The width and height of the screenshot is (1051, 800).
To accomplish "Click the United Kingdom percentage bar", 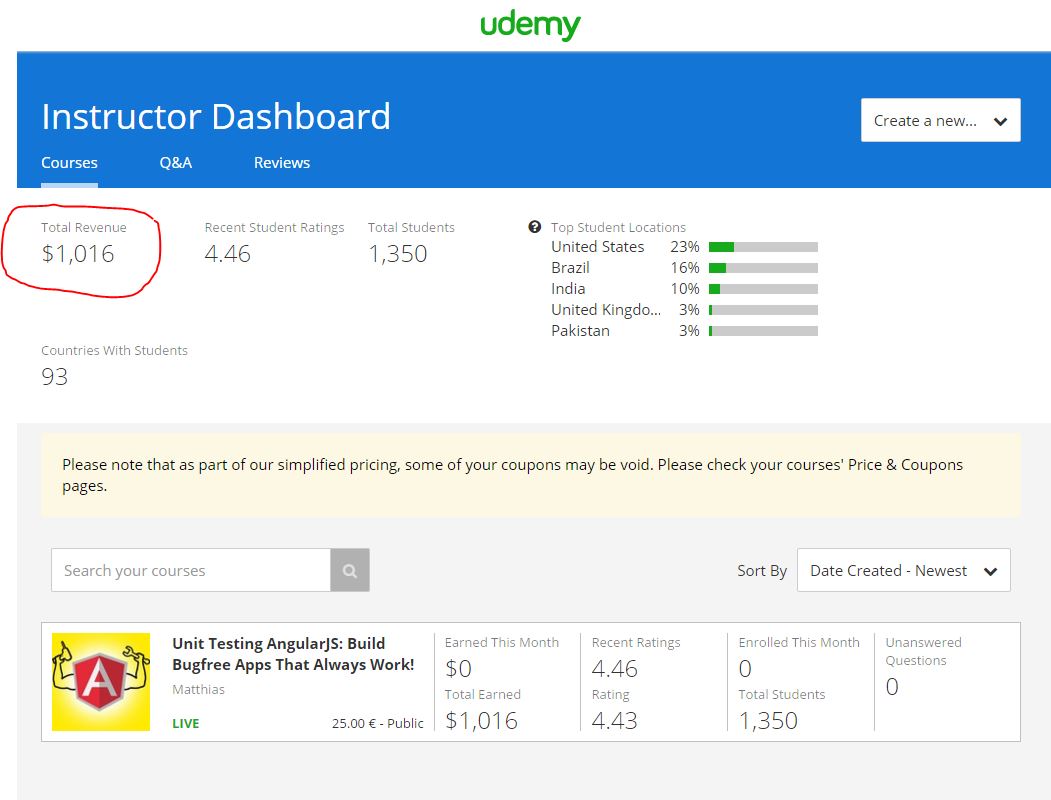I will (x=763, y=310).
